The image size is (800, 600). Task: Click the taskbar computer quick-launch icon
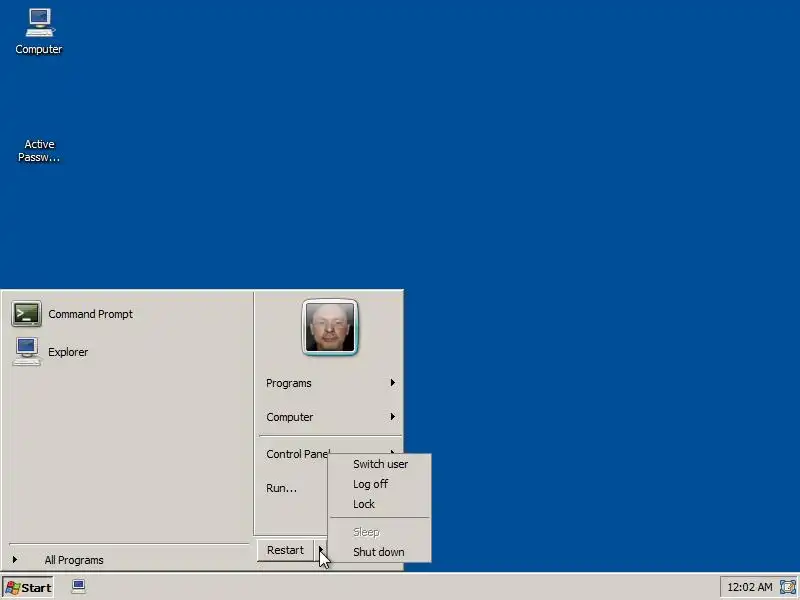pos(79,586)
